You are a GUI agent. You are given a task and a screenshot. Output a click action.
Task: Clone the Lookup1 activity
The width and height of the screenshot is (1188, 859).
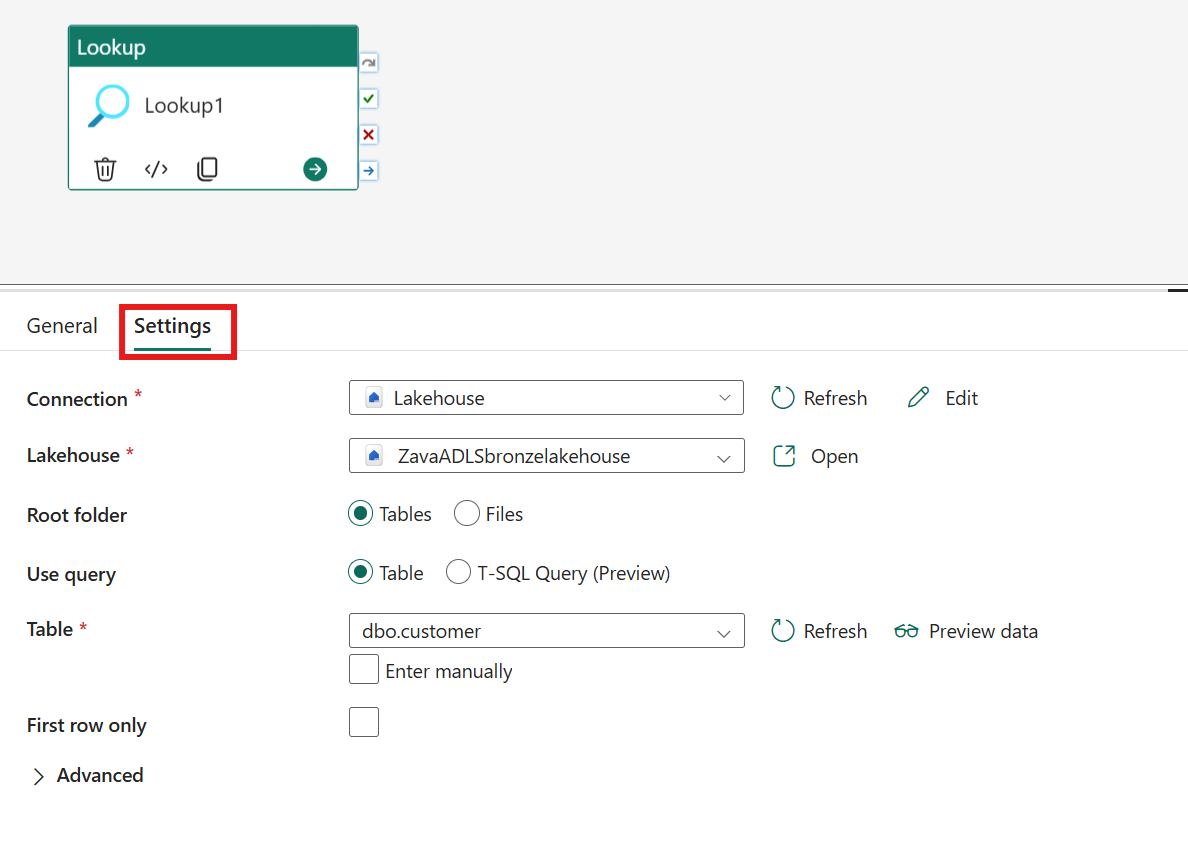point(207,169)
